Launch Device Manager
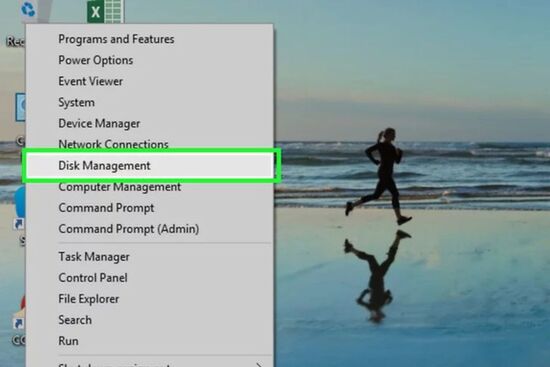This screenshot has width=550, height=367. [149, 123]
